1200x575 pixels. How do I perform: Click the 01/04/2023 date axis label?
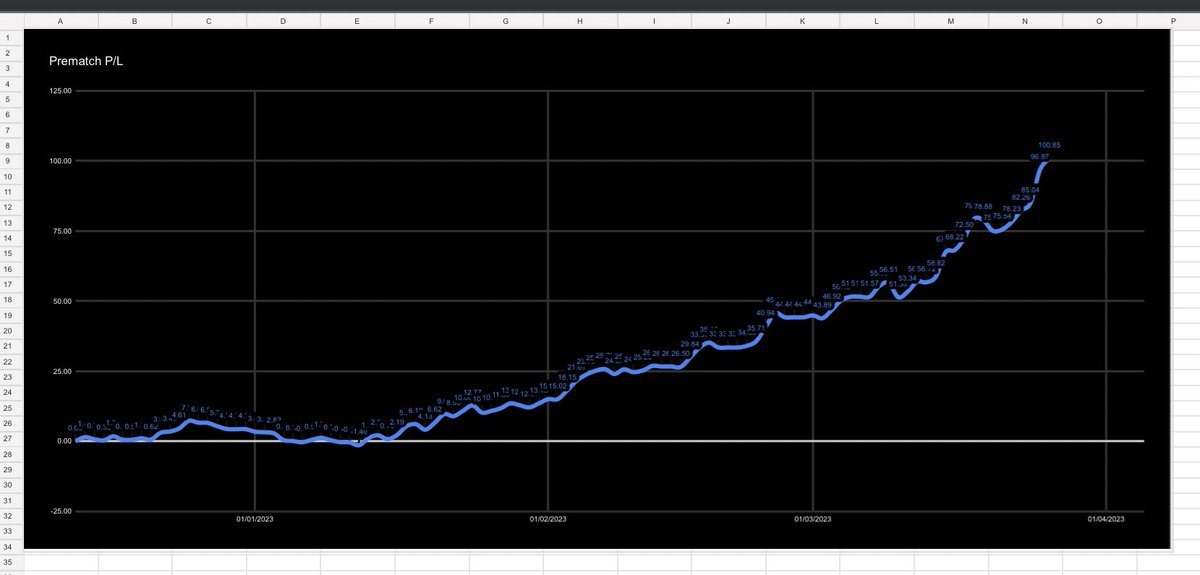coord(1105,520)
